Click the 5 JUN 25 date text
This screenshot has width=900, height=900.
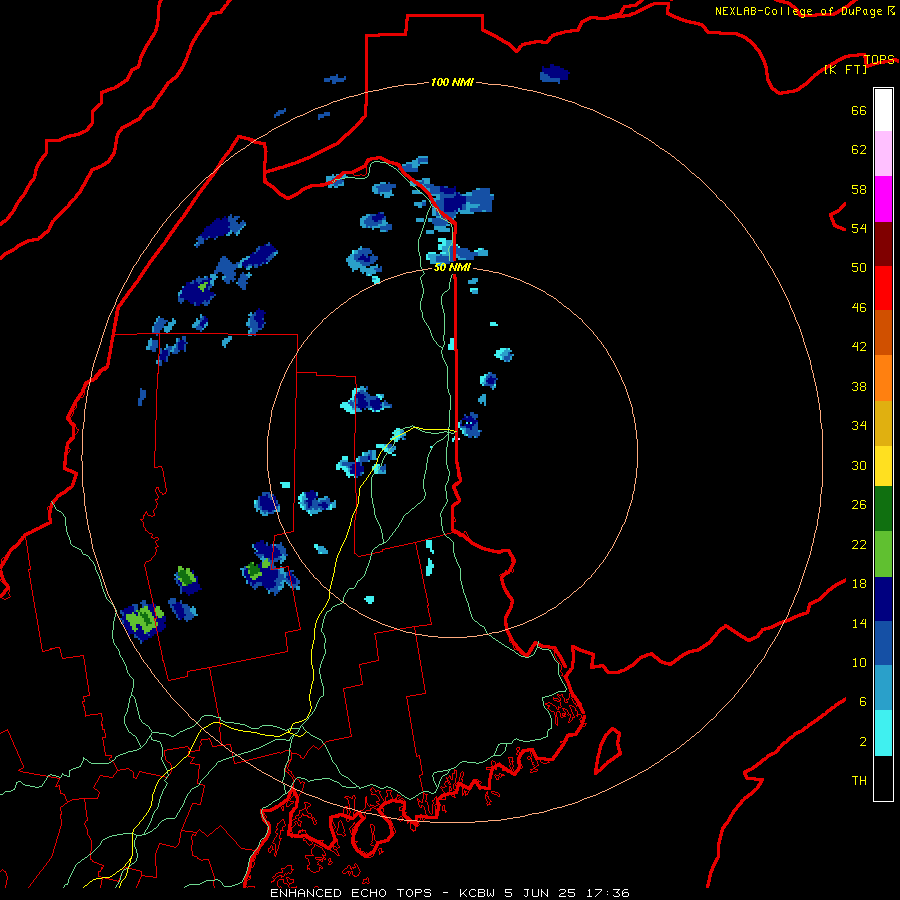coord(542,893)
